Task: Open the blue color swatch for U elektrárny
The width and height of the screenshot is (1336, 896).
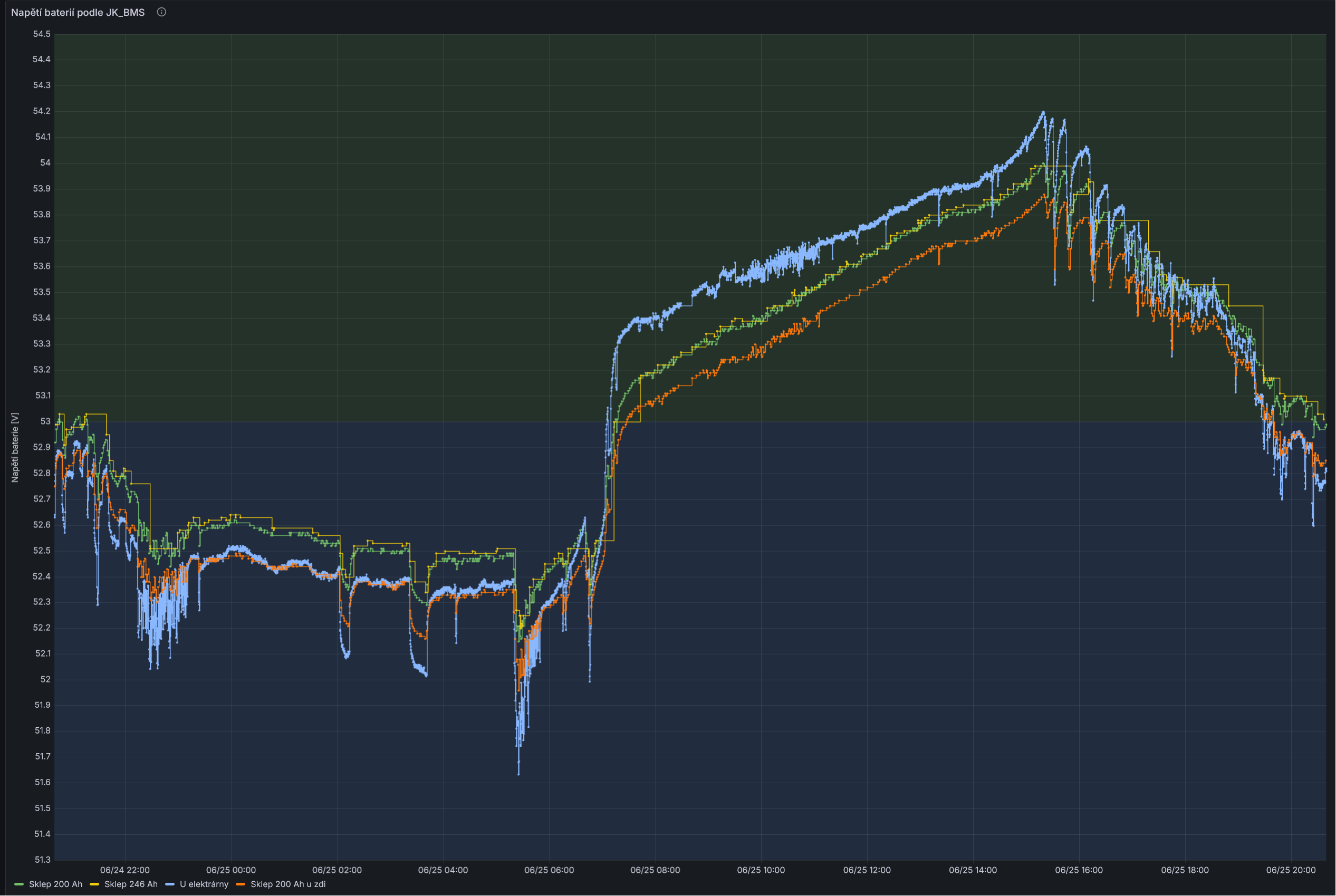Action: (x=170, y=884)
